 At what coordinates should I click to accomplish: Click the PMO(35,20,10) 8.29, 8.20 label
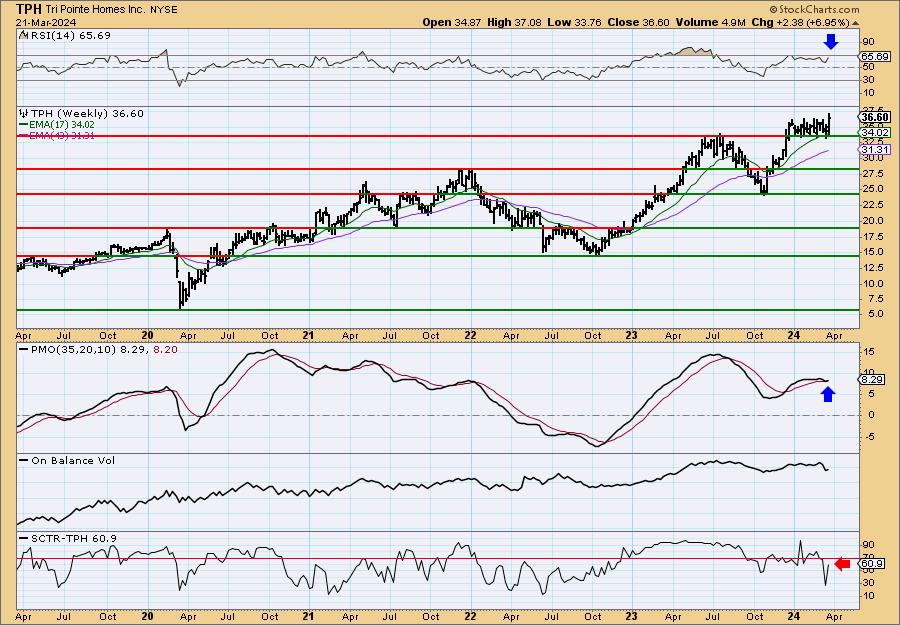98,349
